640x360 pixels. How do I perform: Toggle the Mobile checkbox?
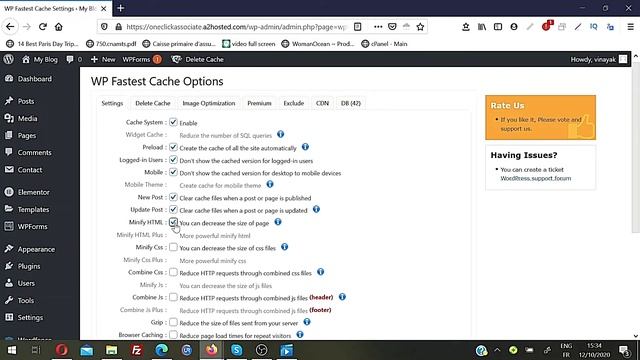pos(173,172)
